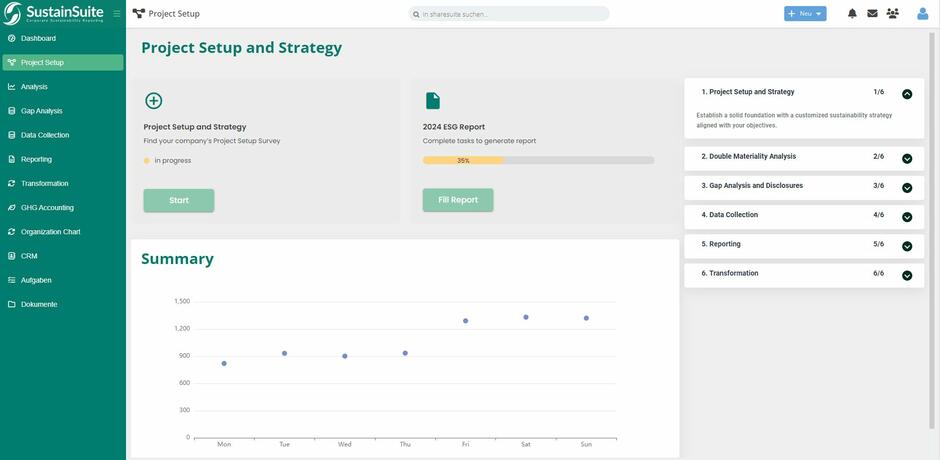Expand the Gap Analysis and Disclosures section
Viewport: 940px width, 460px height.
click(907, 187)
